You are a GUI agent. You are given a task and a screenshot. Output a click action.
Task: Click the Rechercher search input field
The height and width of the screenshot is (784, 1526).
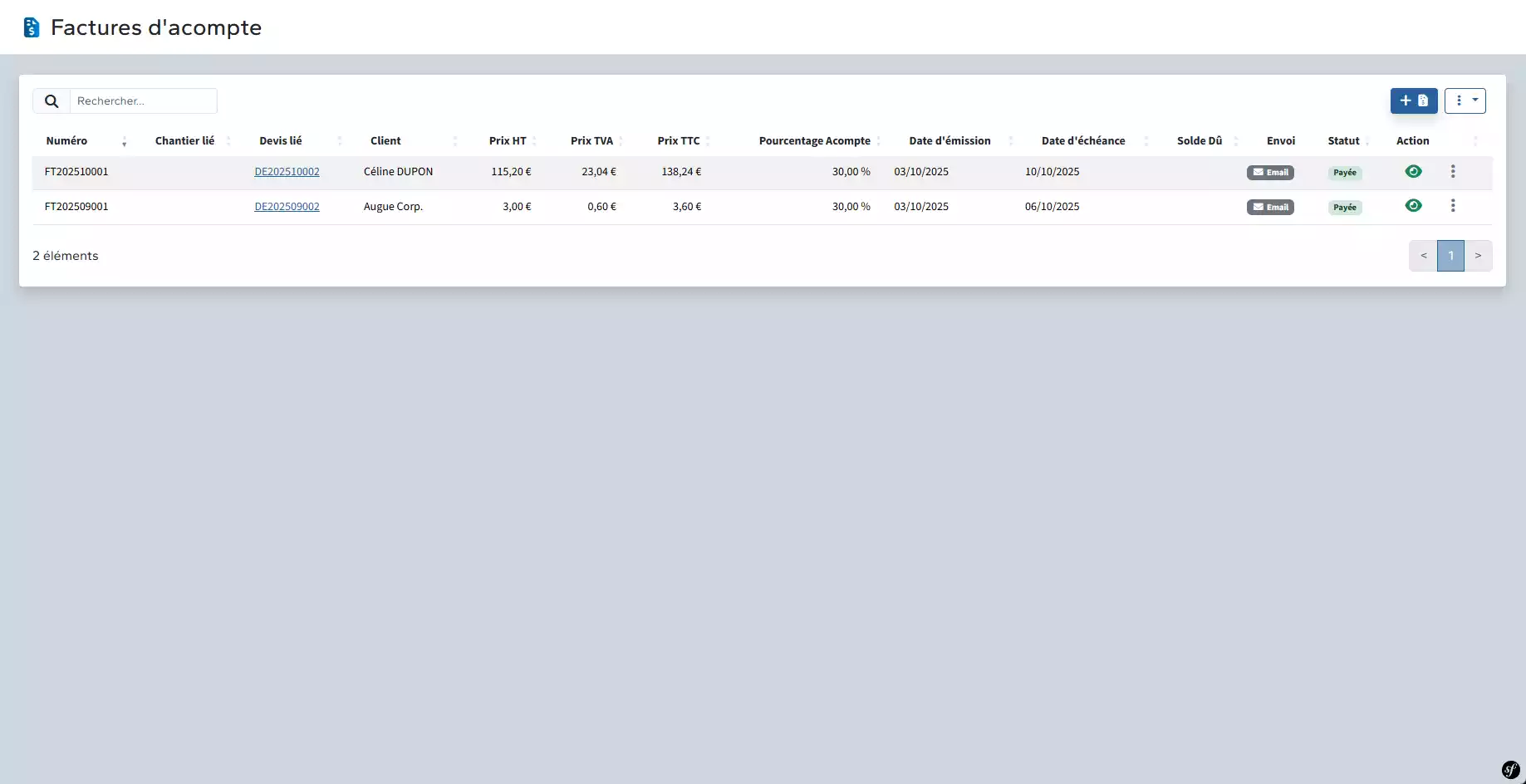click(x=143, y=100)
